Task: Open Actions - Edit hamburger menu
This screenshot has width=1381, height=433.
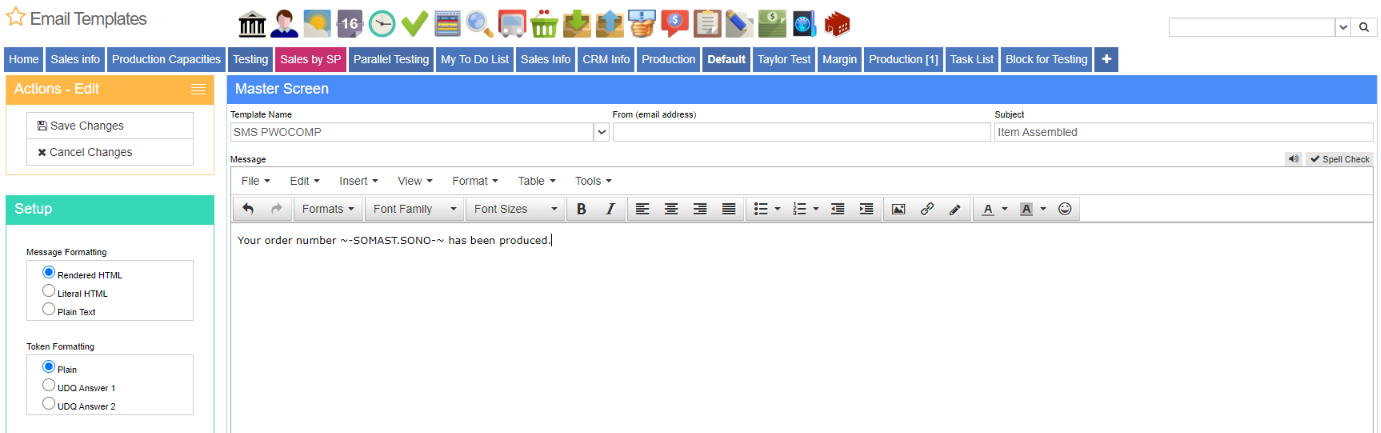Action: (x=198, y=89)
